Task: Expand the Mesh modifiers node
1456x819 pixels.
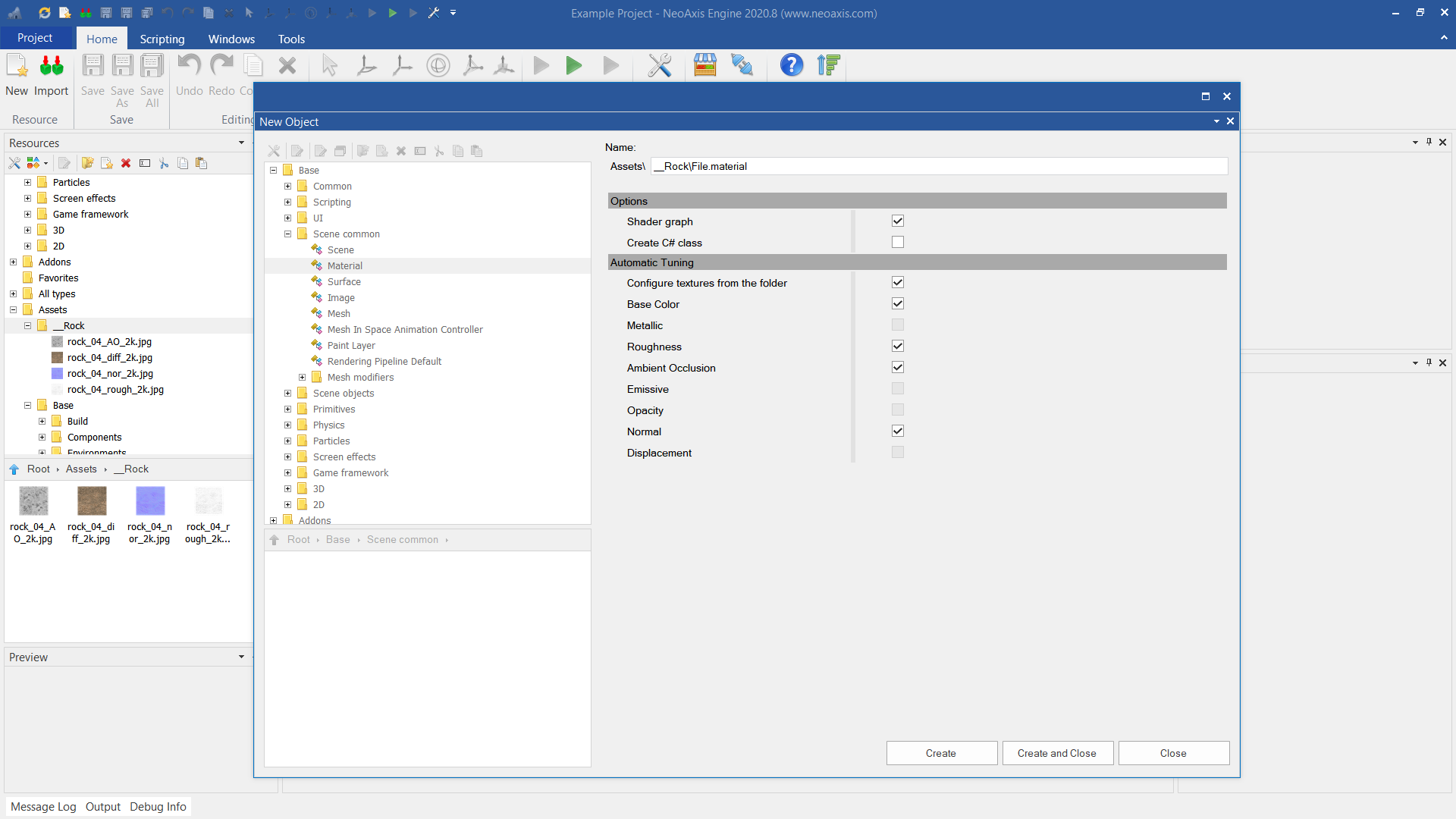Action: [303, 378]
